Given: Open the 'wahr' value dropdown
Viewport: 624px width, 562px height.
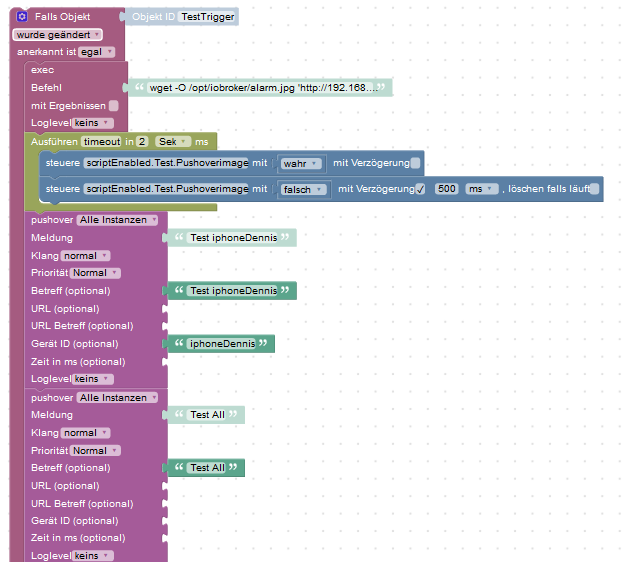Looking at the screenshot, I should point(300,164).
